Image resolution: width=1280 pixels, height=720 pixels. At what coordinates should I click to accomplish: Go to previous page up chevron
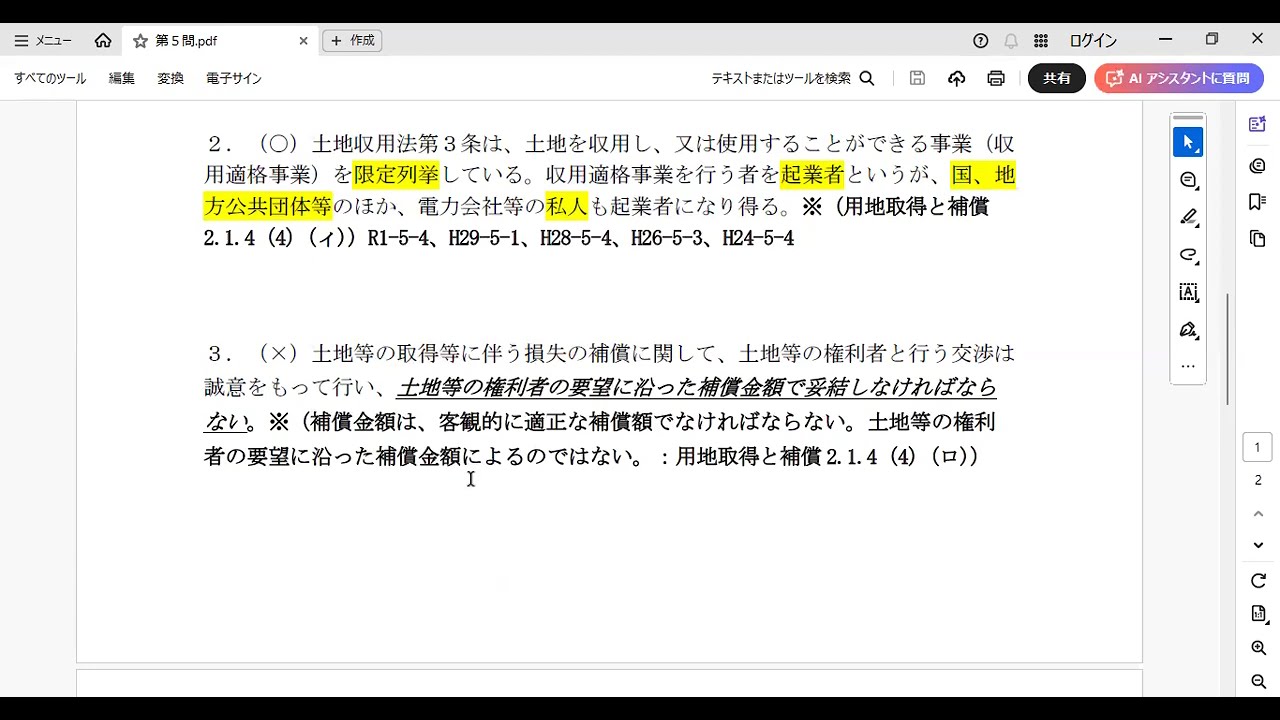coord(1258,514)
